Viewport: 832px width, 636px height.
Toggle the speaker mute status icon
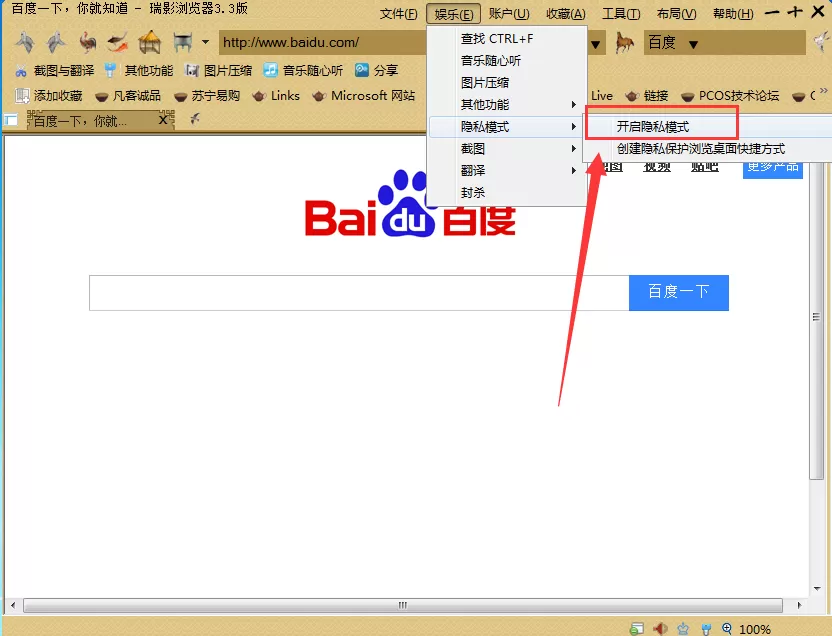(x=661, y=629)
